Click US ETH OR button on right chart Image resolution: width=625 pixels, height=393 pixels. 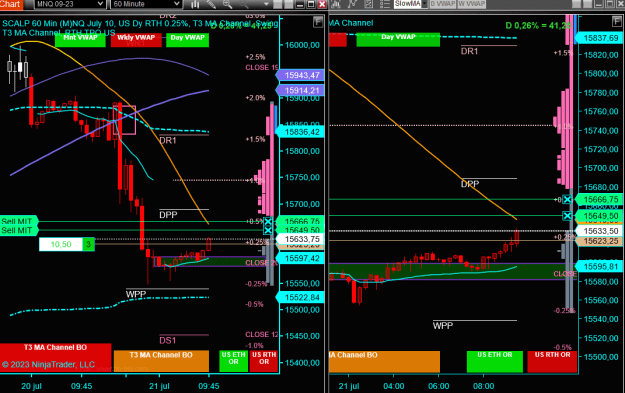point(495,362)
